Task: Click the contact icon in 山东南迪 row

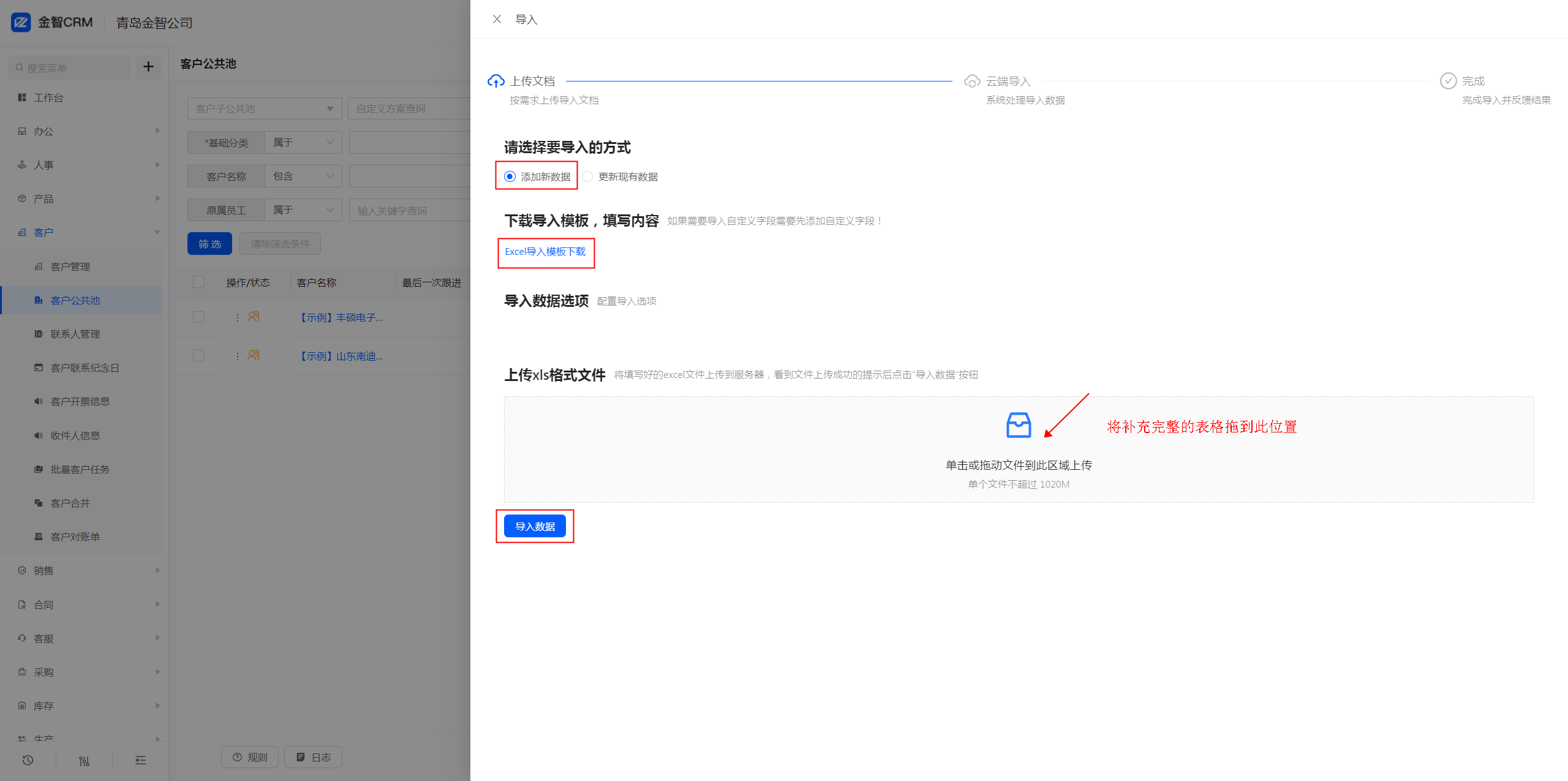Action: coord(253,355)
